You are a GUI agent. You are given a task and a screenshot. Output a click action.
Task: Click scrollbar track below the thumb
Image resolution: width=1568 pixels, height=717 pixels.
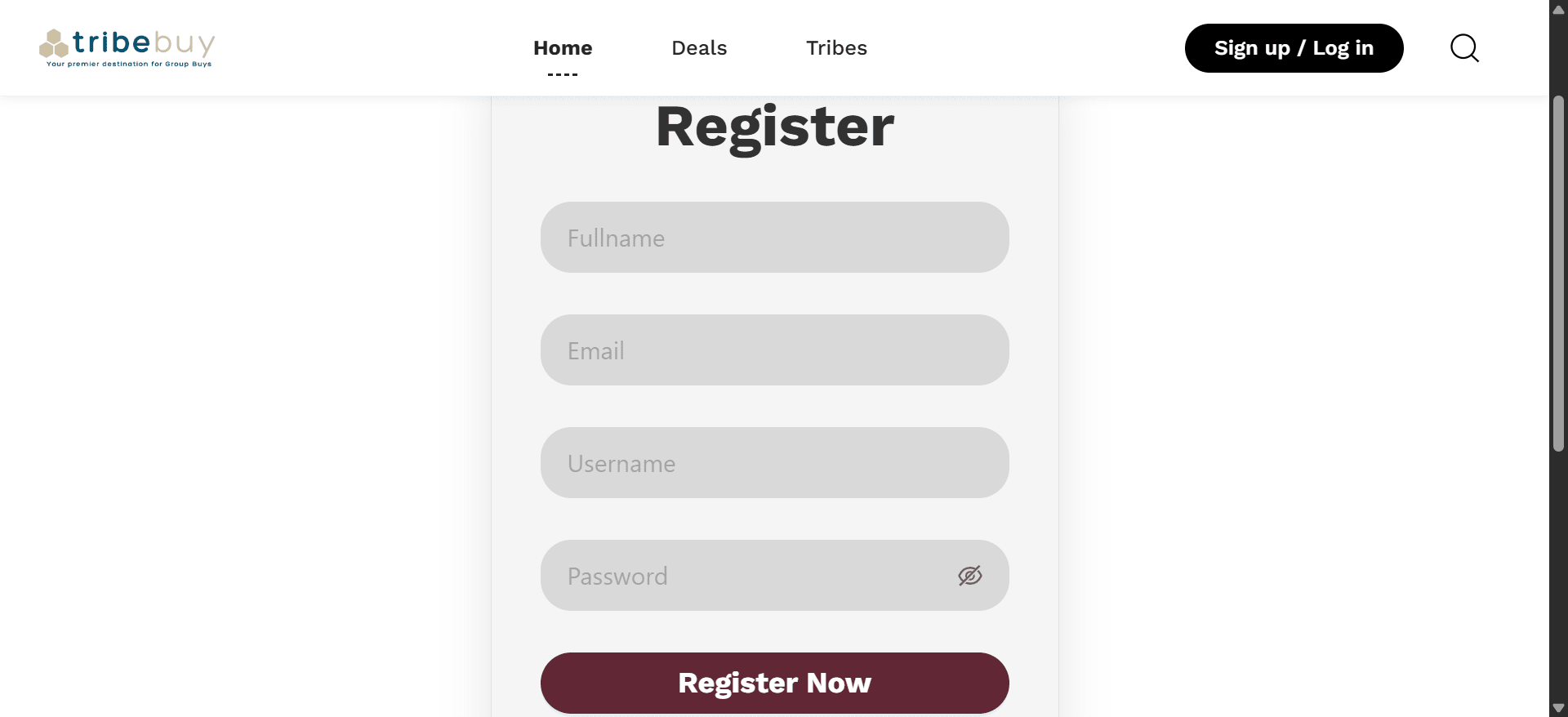click(x=1558, y=576)
